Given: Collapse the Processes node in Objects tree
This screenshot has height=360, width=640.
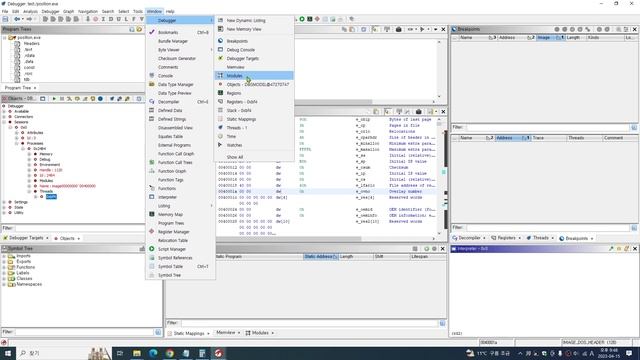Looking at the screenshot, I should pos(17,143).
